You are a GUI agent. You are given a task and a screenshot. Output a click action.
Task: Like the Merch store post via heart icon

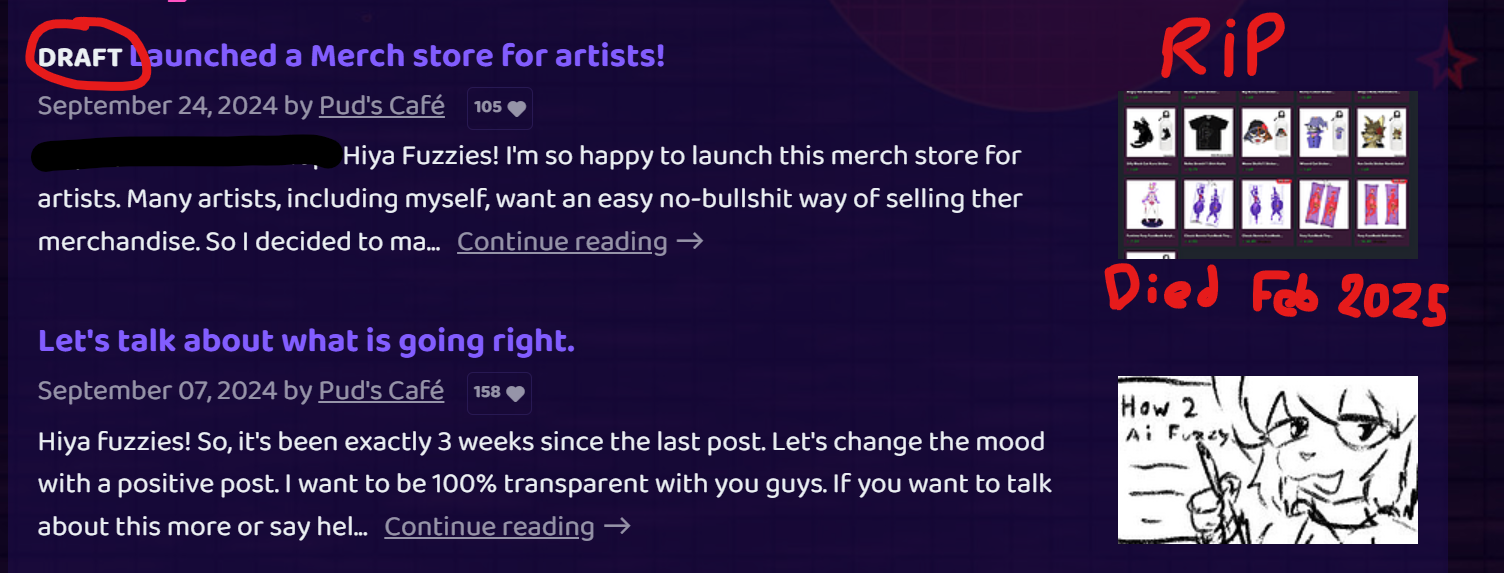(516, 108)
